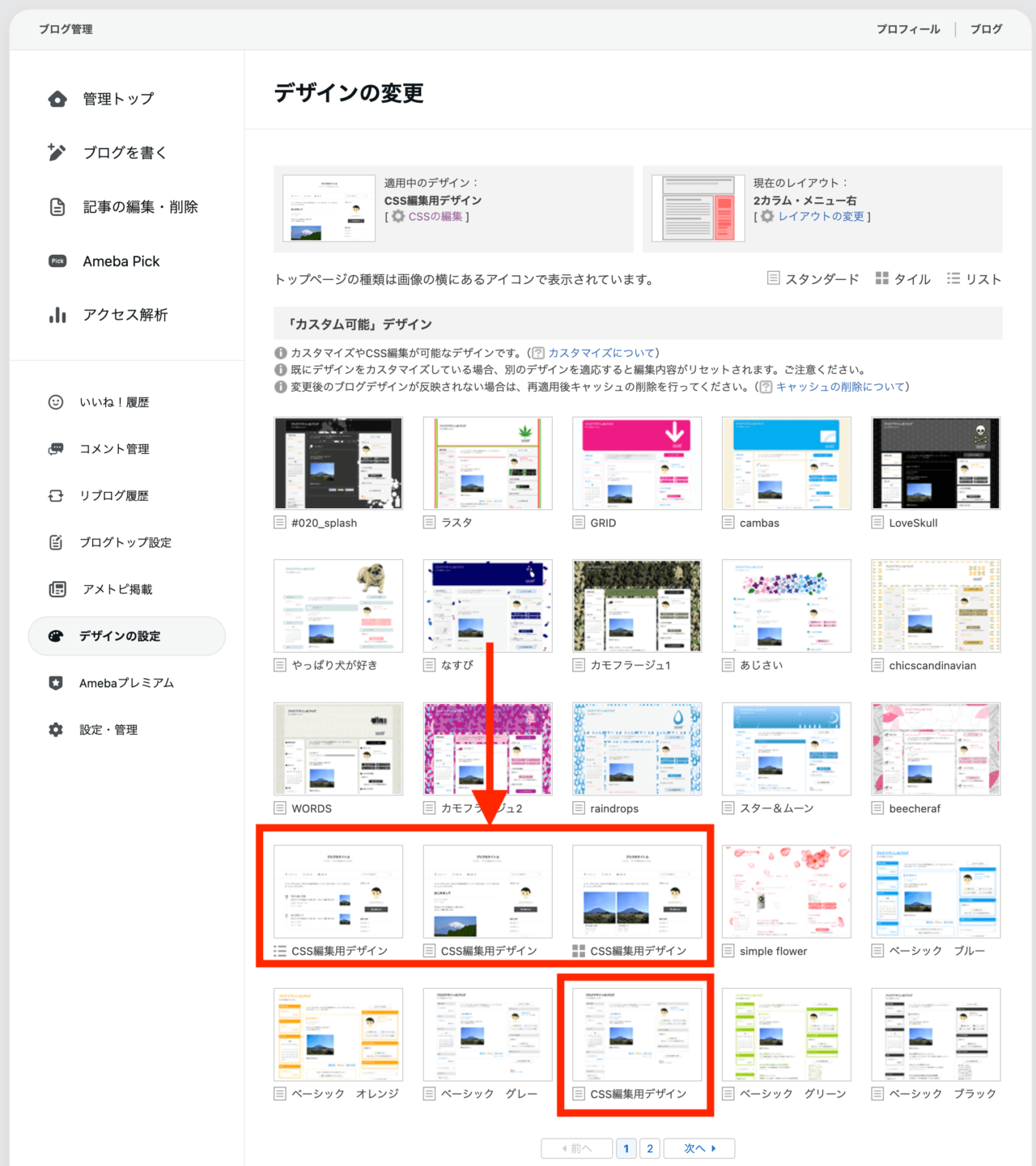Click the speech bubble icon for コメント管理

[56, 449]
